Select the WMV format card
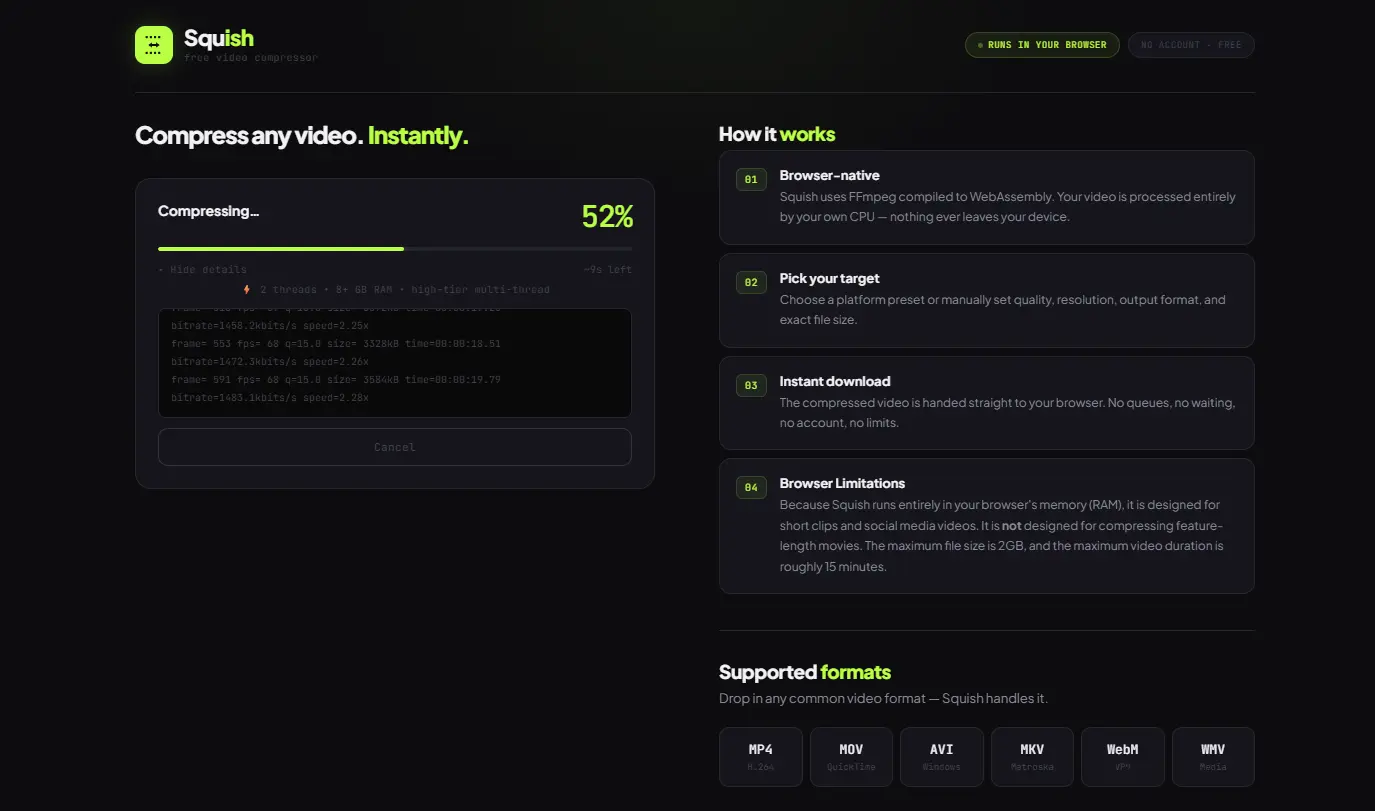The image size is (1375, 811). pos(1213,757)
